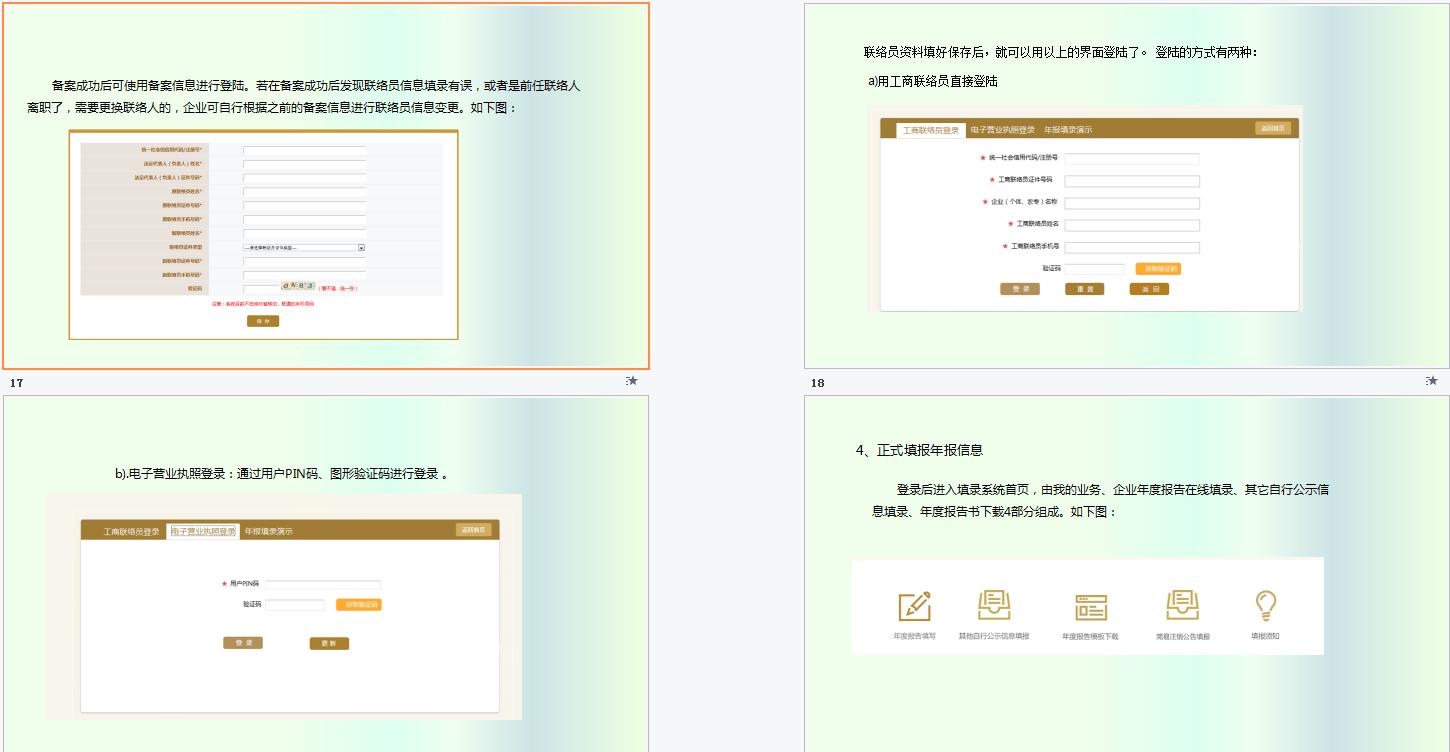Select the 年度报告填写 pencil icon
The height and width of the screenshot is (752, 1450).
tap(913, 608)
